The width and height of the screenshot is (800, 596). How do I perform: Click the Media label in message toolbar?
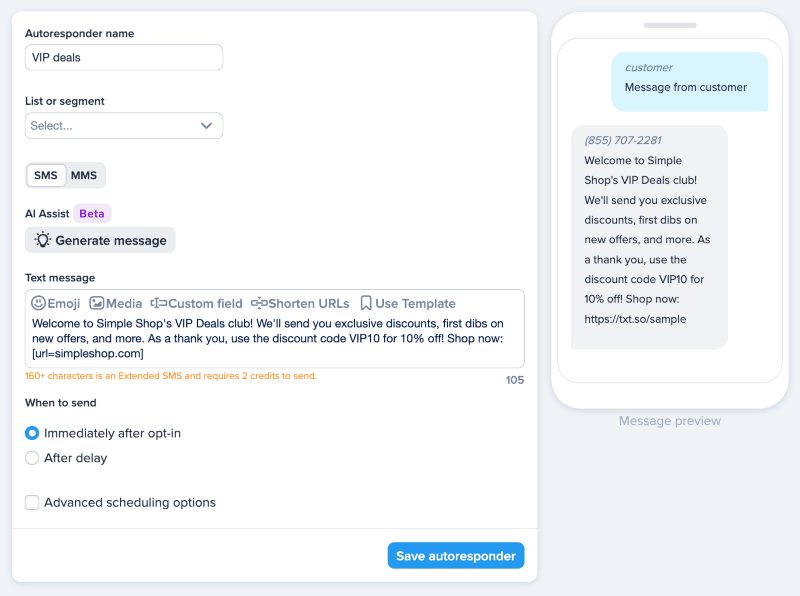[x=124, y=303]
